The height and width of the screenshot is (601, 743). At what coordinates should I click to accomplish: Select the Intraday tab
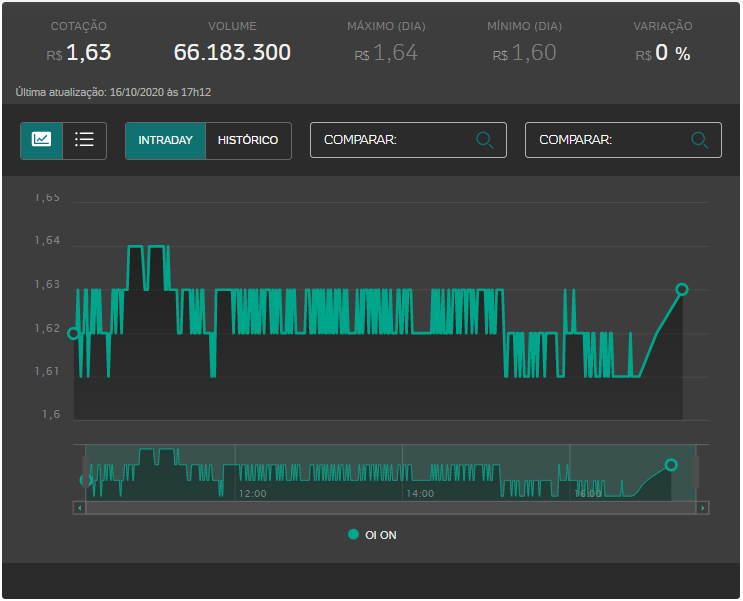pos(165,140)
